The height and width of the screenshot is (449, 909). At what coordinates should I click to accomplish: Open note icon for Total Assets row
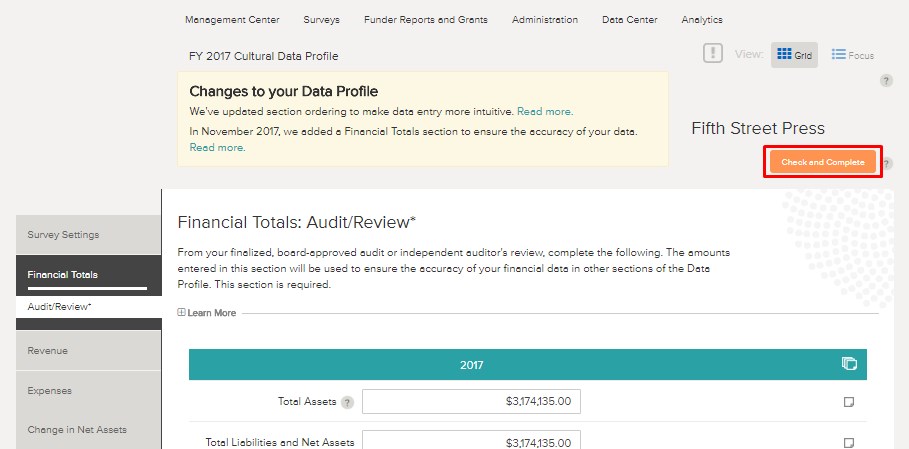849,402
